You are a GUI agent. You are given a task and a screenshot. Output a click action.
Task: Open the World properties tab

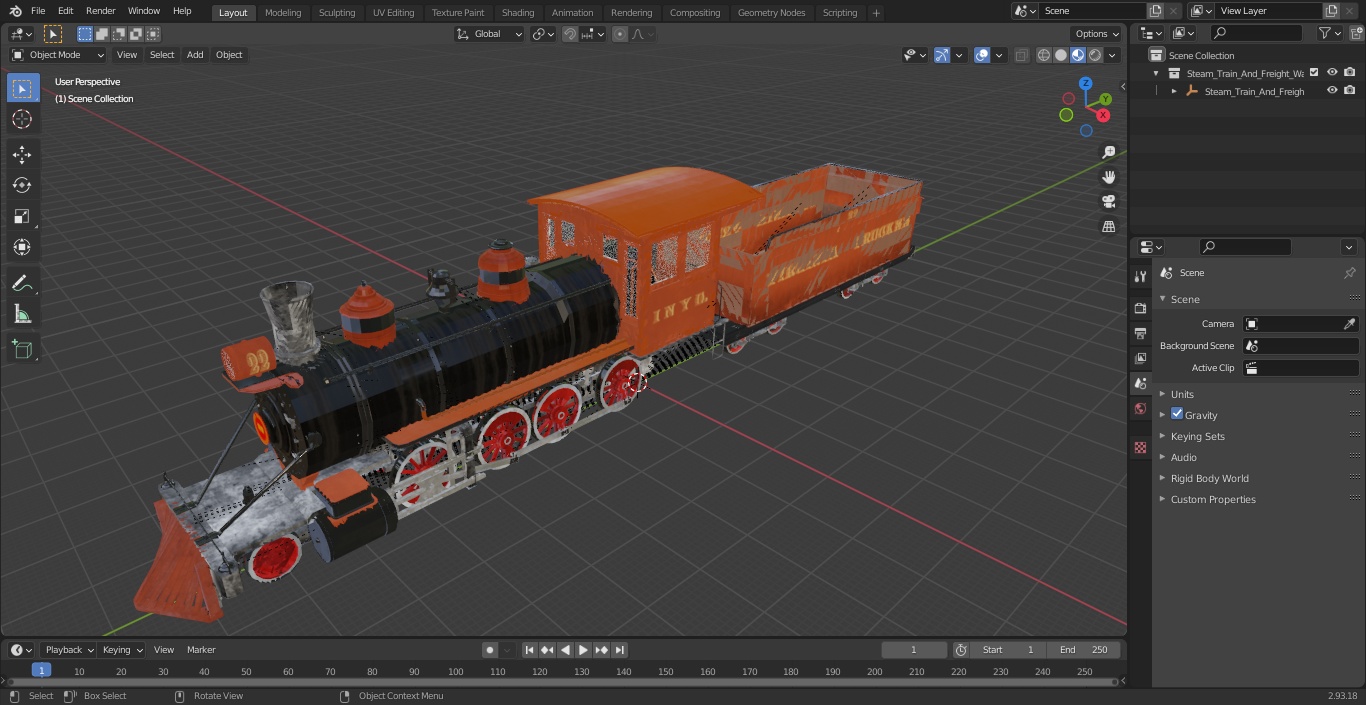point(1140,409)
